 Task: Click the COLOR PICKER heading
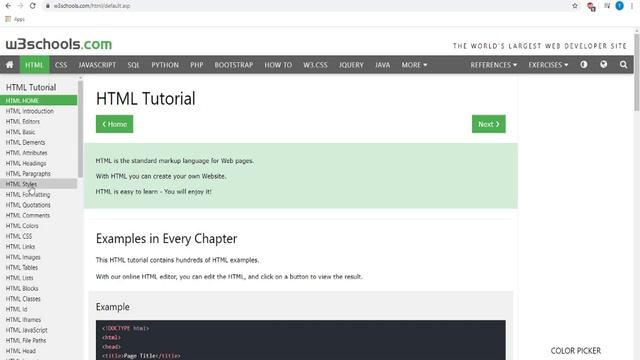576,351
